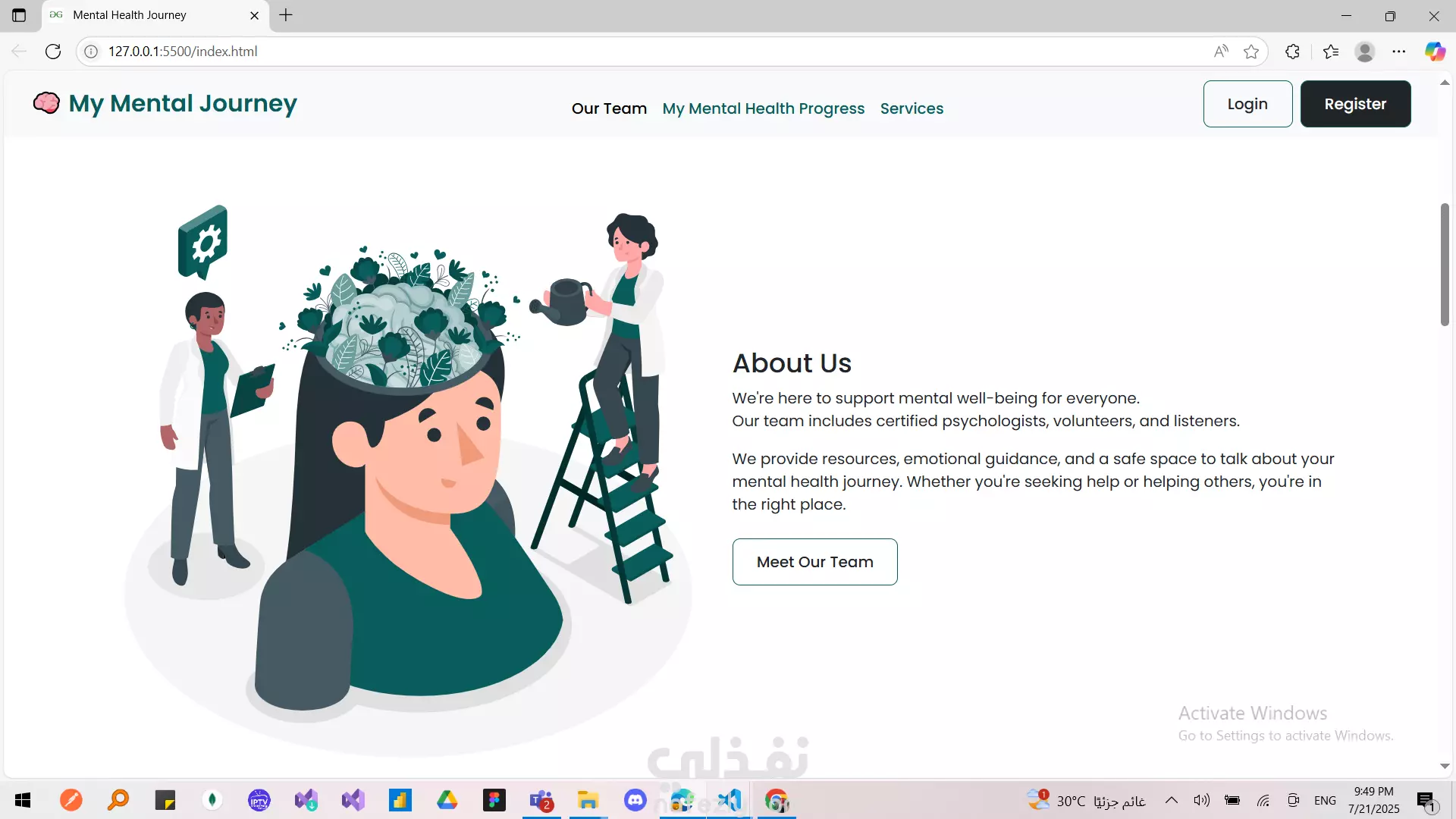Open the IPTV app in taskbar

tap(259, 800)
